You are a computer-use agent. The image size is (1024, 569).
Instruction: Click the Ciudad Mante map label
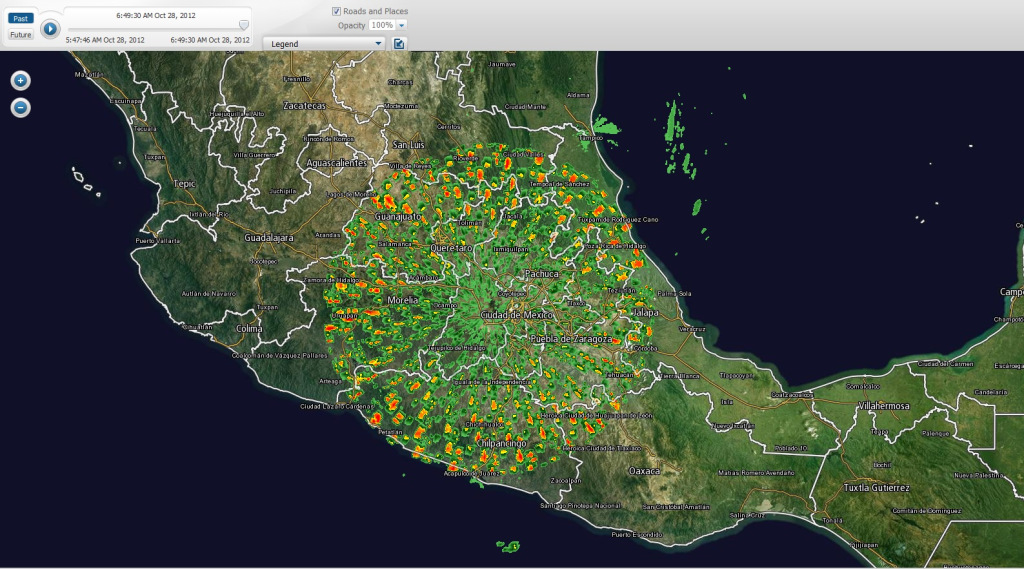coord(525,106)
